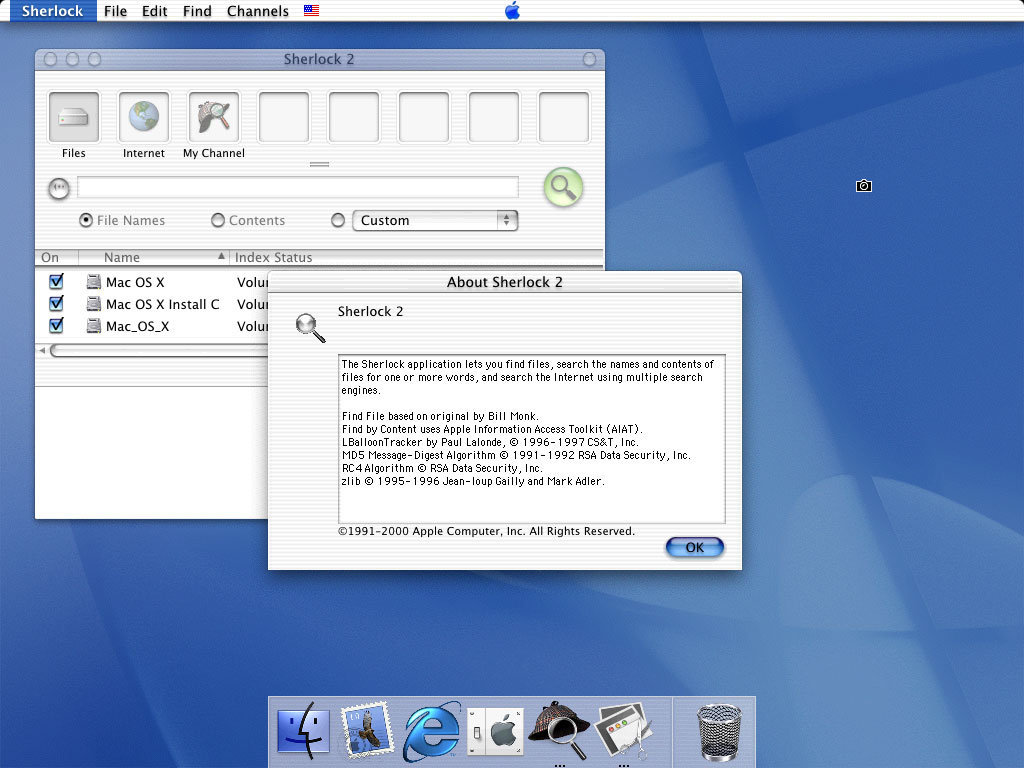Click the Mac OS X Install C disk icon
Viewport: 1024px width, 768px height.
click(94, 304)
